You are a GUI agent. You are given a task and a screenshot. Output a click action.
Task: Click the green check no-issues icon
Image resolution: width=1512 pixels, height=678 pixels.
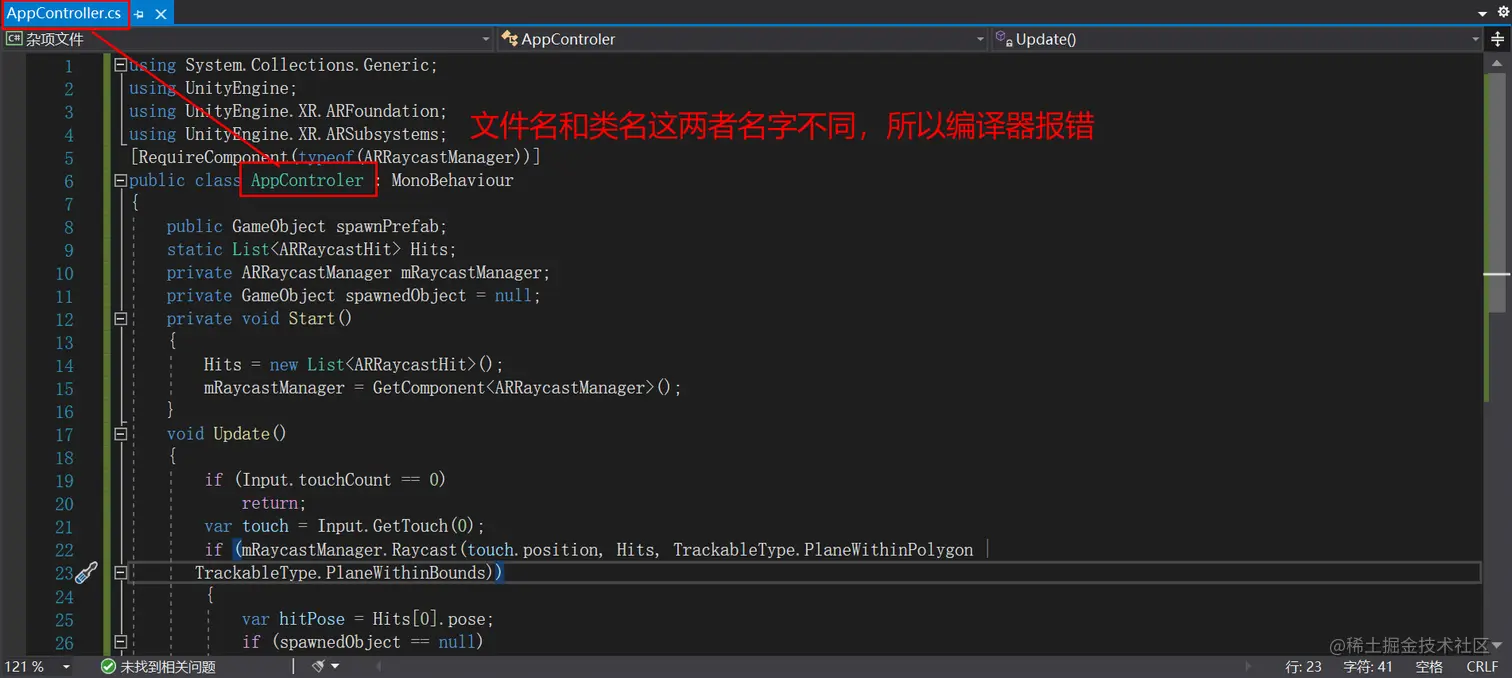point(108,666)
